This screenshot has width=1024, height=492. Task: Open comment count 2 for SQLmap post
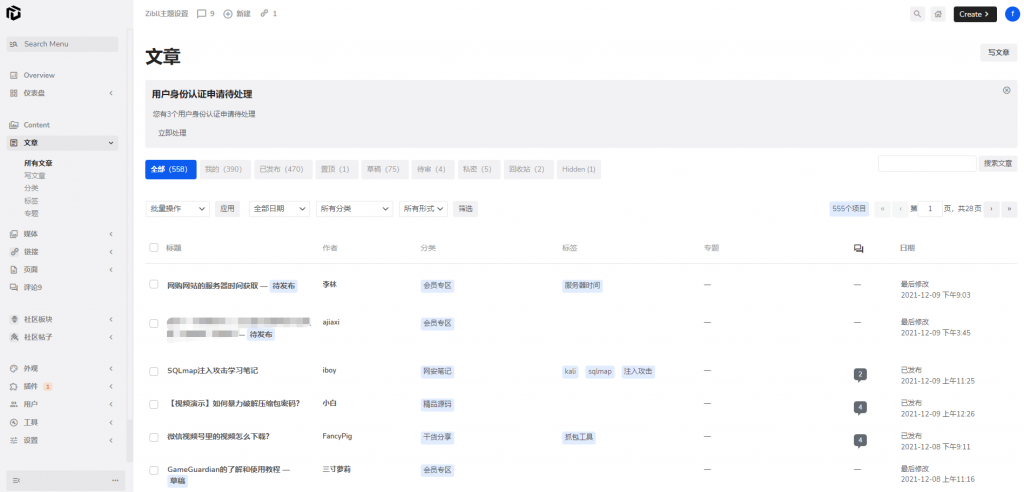(x=861, y=375)
